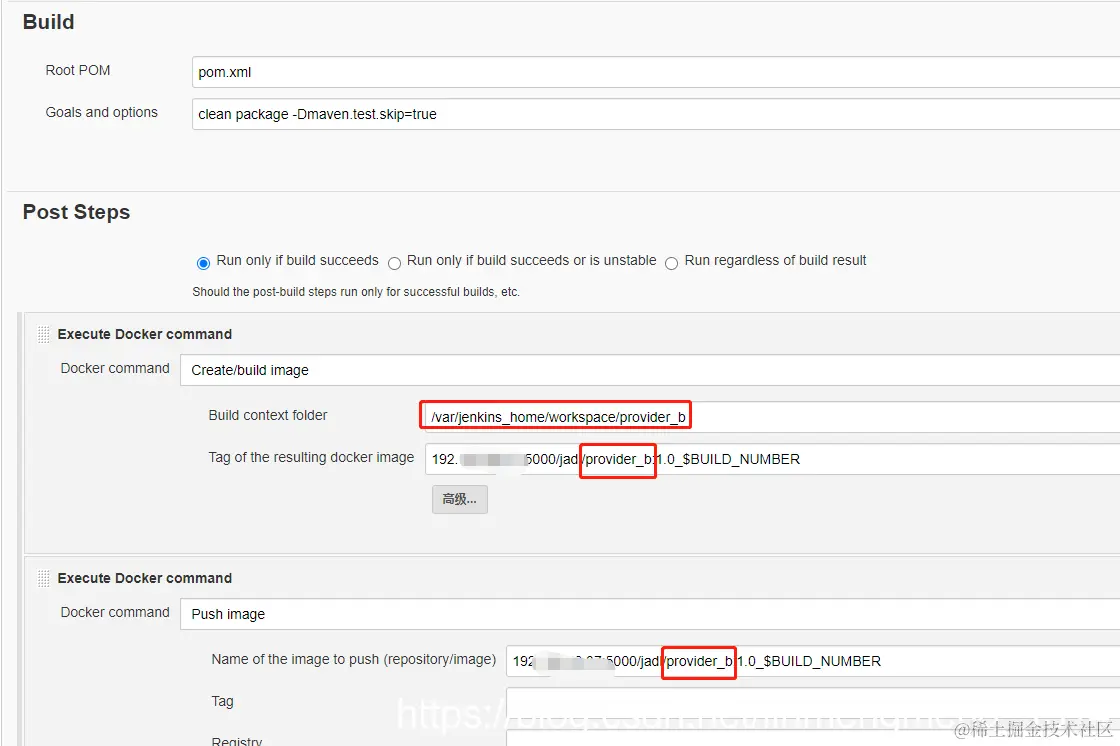Click the Root POM label
This screenshot has width=1120, height=746.
(78, 71)
